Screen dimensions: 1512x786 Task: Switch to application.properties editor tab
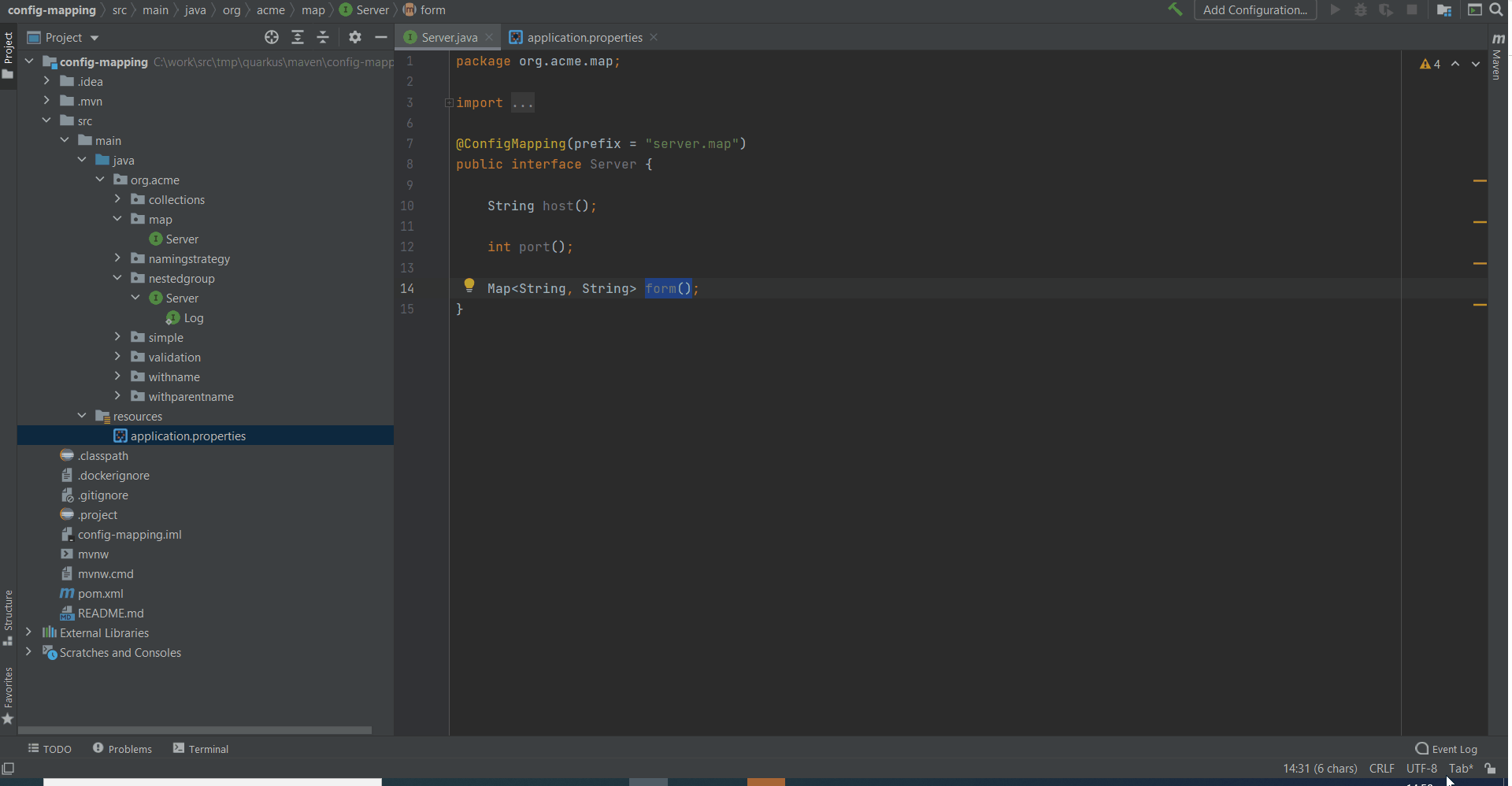coord(584,37)
